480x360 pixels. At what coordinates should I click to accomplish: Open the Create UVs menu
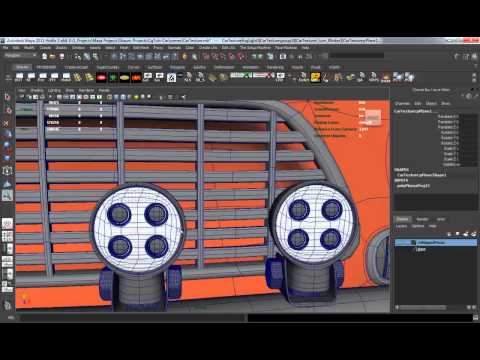click(x=208, y=48)
